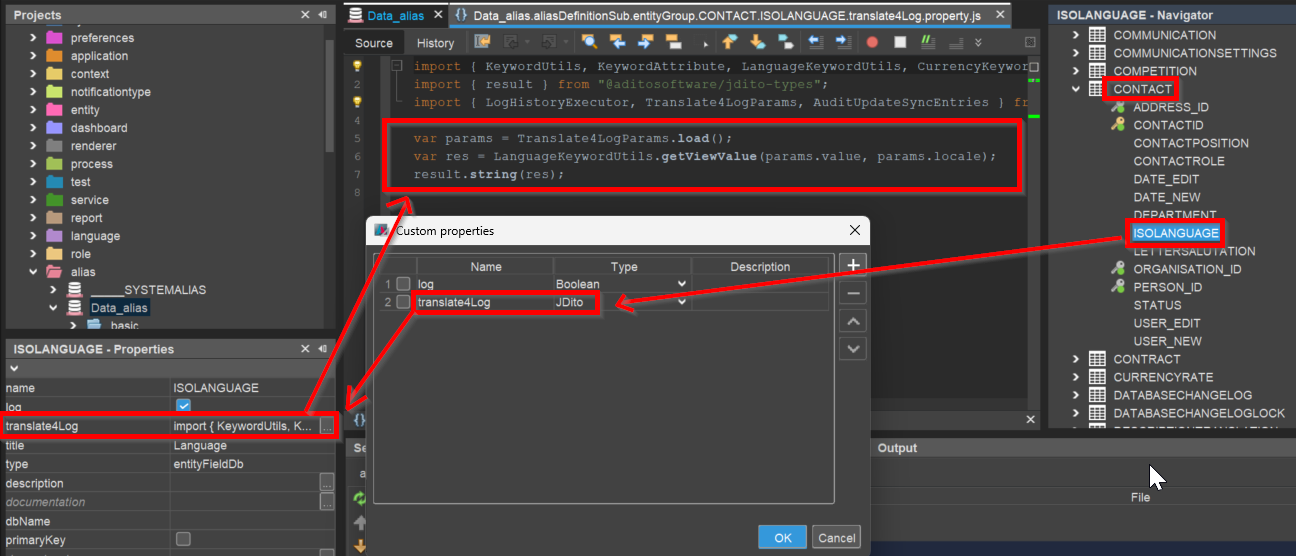
Task: Collapse Data_alias node in Projects tree
Action: click(x=54, y=308)
